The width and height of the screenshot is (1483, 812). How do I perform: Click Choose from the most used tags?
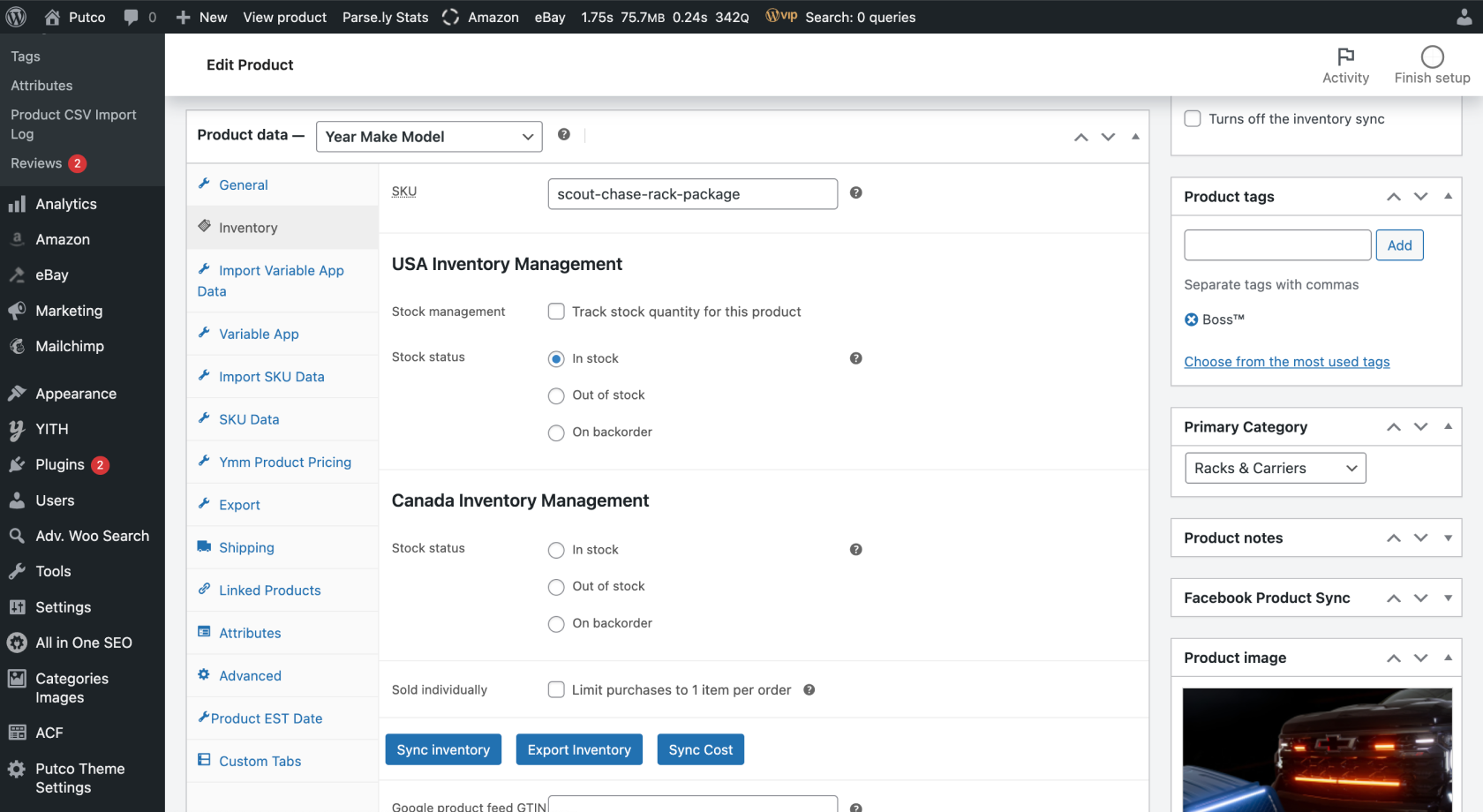click(1286, 362)
